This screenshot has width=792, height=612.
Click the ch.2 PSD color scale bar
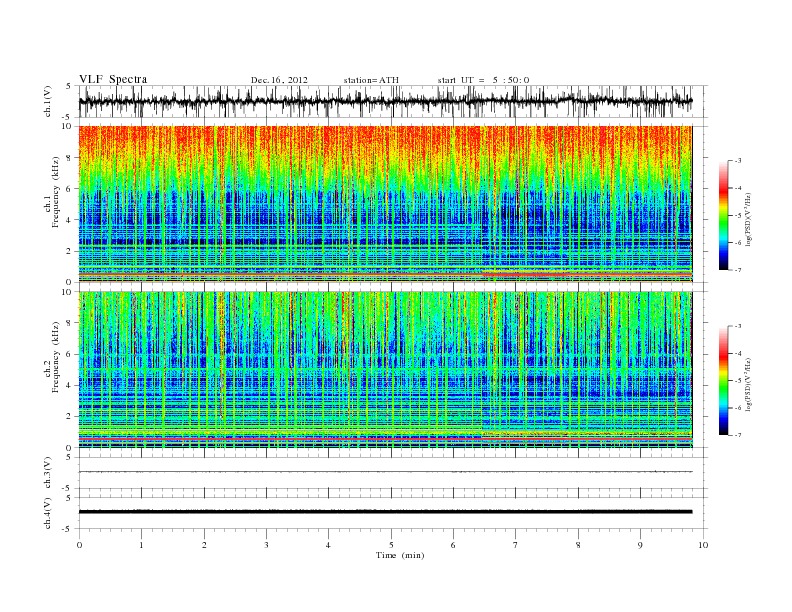coord(724,380)
